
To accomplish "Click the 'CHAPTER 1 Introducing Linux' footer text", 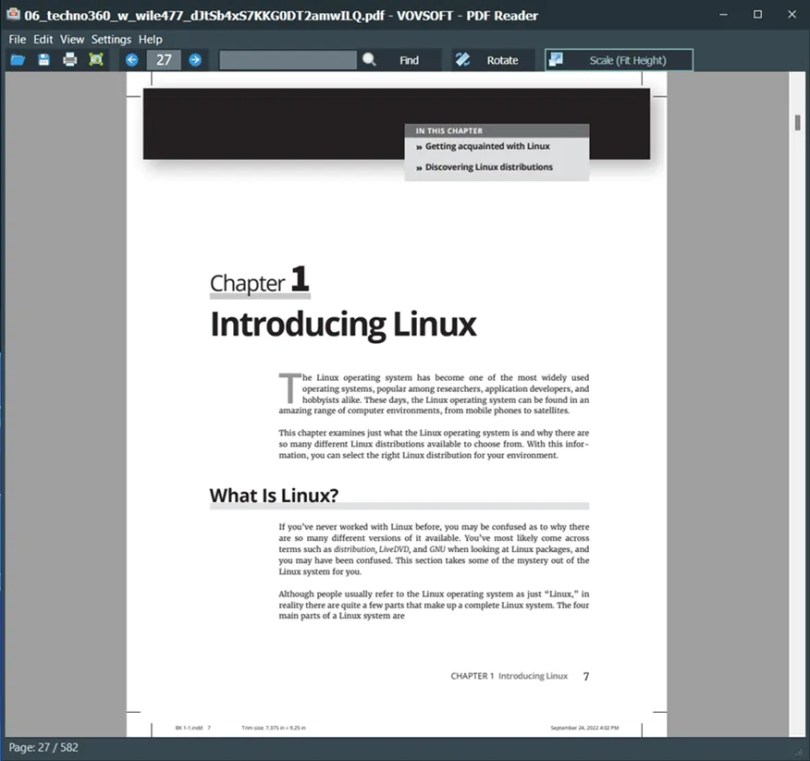I will point(509,676).
